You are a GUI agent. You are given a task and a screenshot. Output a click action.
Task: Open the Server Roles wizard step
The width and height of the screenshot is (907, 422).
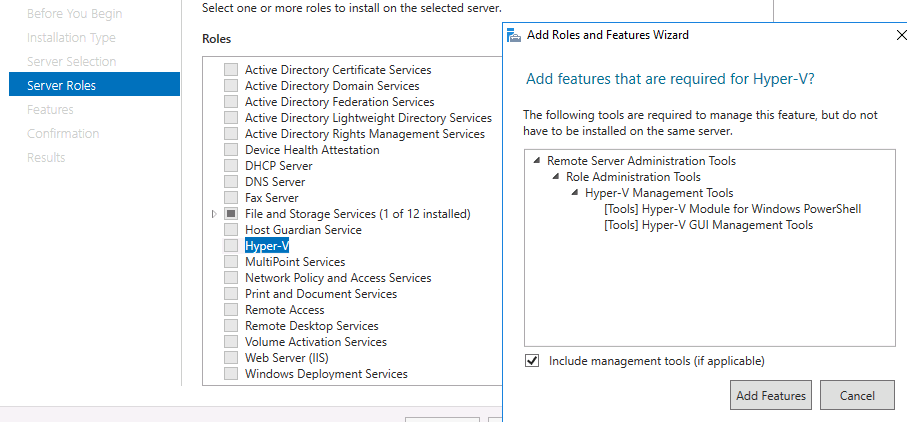(x=94, y=86)
